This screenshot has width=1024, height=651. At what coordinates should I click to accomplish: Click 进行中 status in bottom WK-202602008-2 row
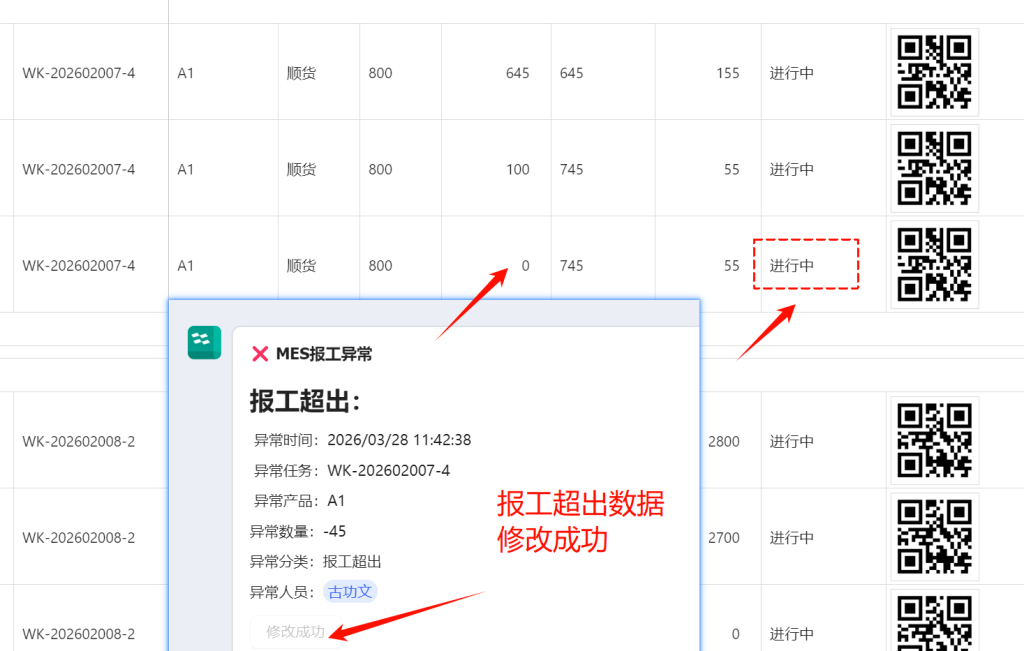[792, 634]
